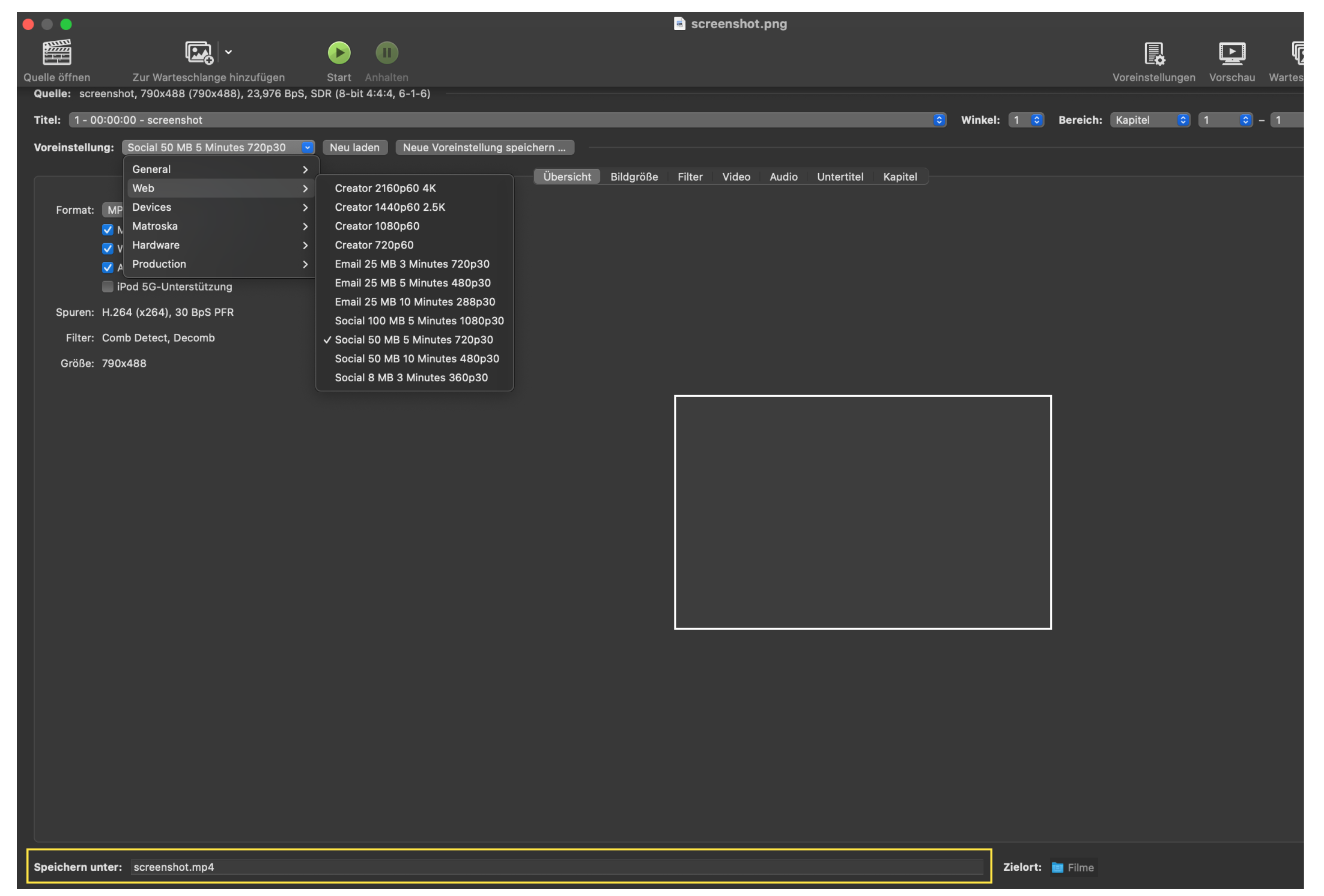Choose Creator 720p60 preset
Viewport: 1324px width, 896px height.
[415, 245]
